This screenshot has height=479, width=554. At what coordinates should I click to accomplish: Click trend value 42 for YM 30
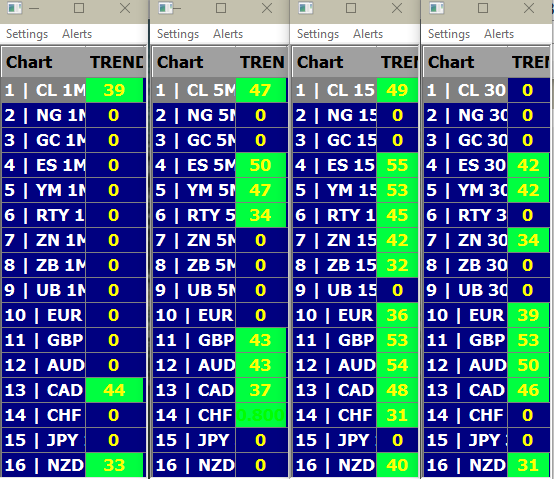529,190
